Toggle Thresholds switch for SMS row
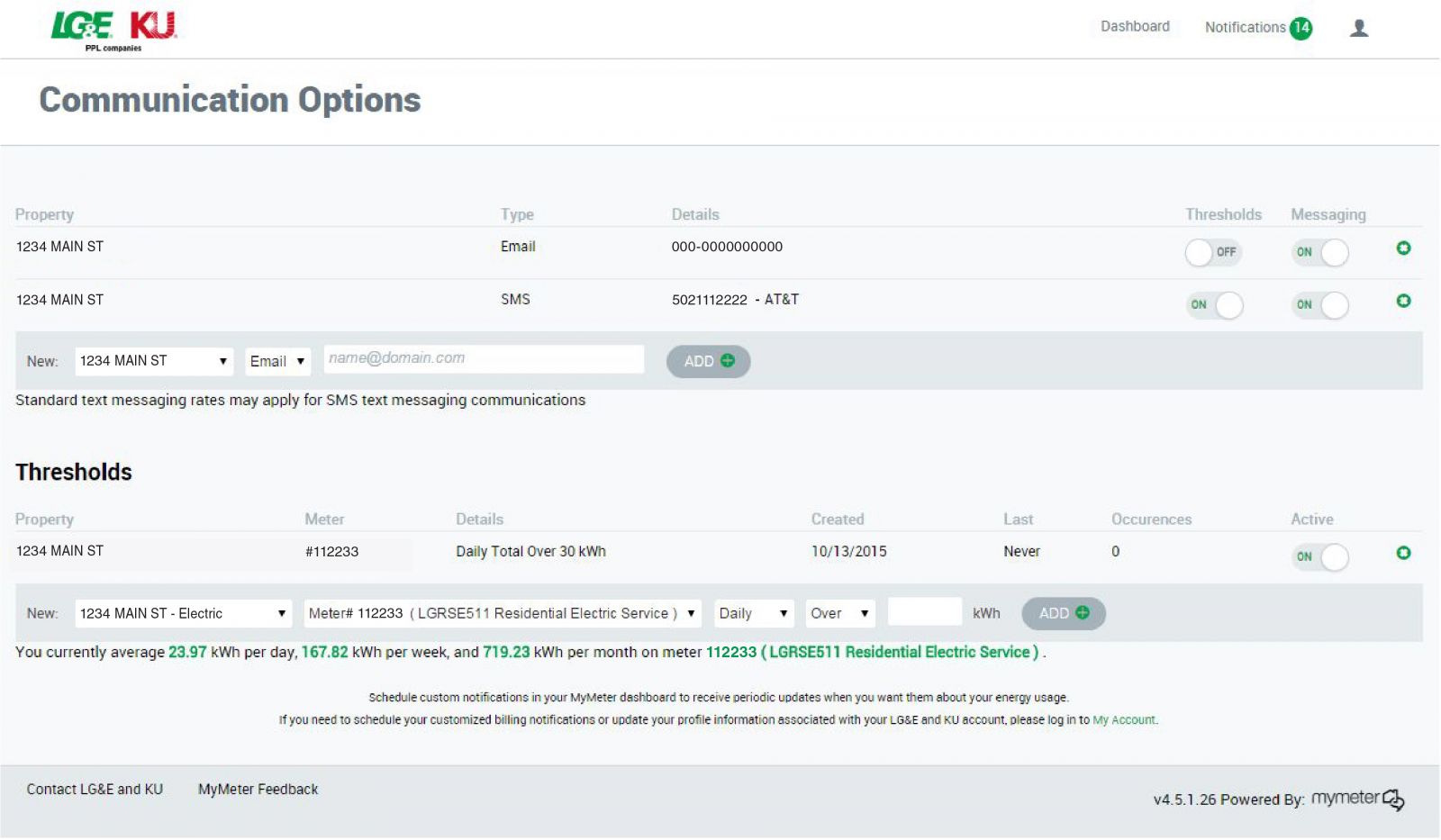1441x840 pixels. pyautogui.click(x=1213, y=305)
